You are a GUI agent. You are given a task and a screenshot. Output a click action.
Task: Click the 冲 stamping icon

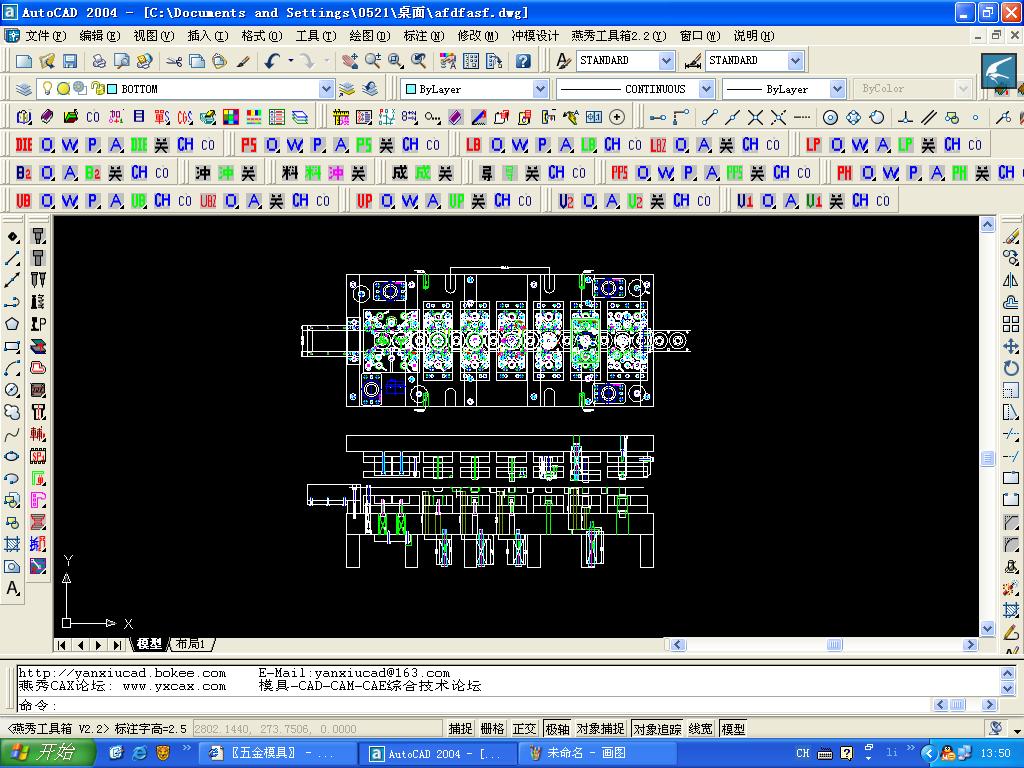203,173
